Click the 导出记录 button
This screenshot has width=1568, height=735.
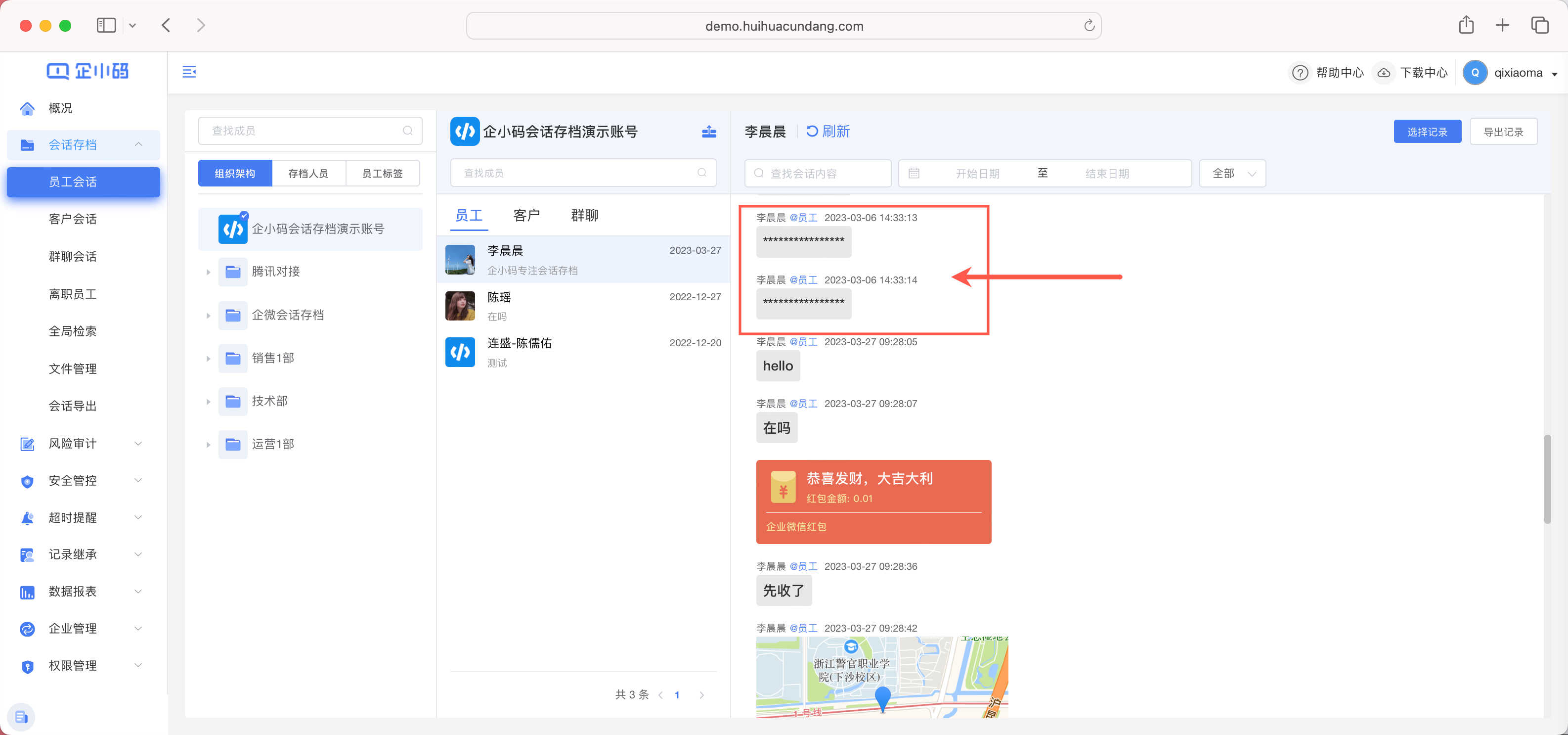1503,132
